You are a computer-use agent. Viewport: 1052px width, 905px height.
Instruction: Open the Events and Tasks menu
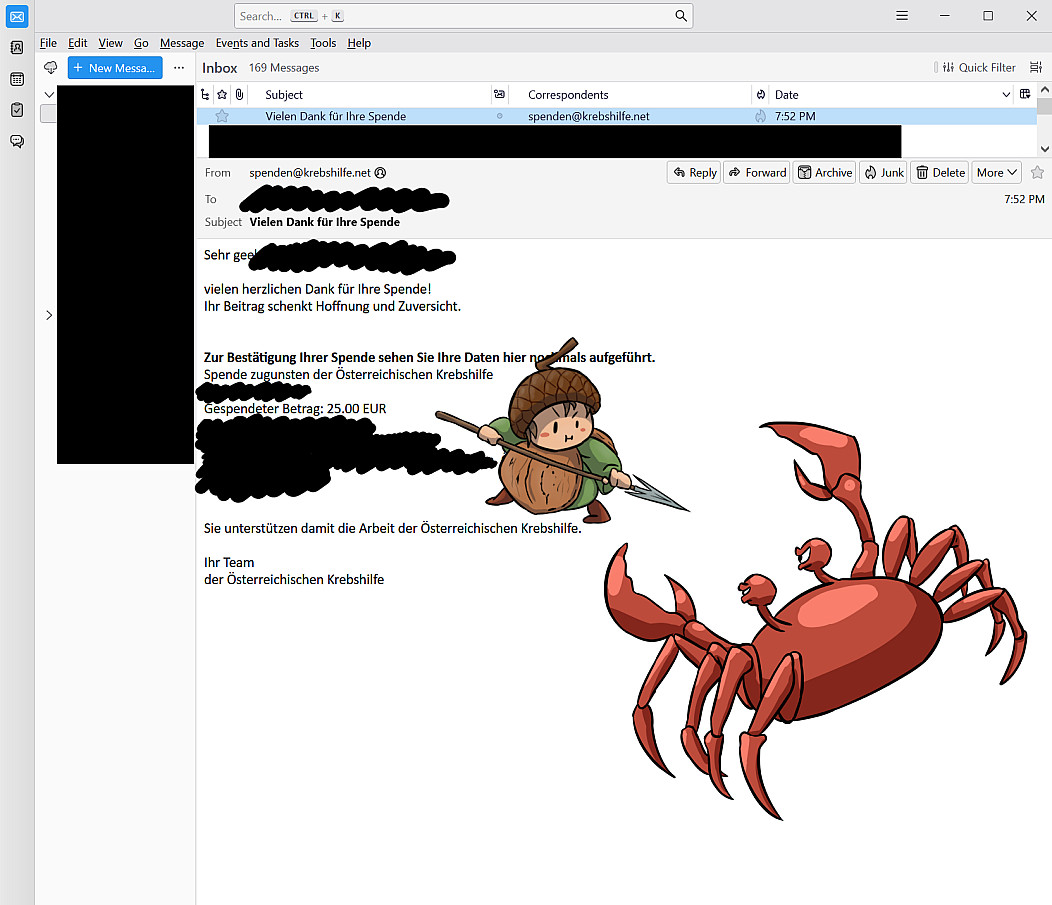(x=257, y=43)
